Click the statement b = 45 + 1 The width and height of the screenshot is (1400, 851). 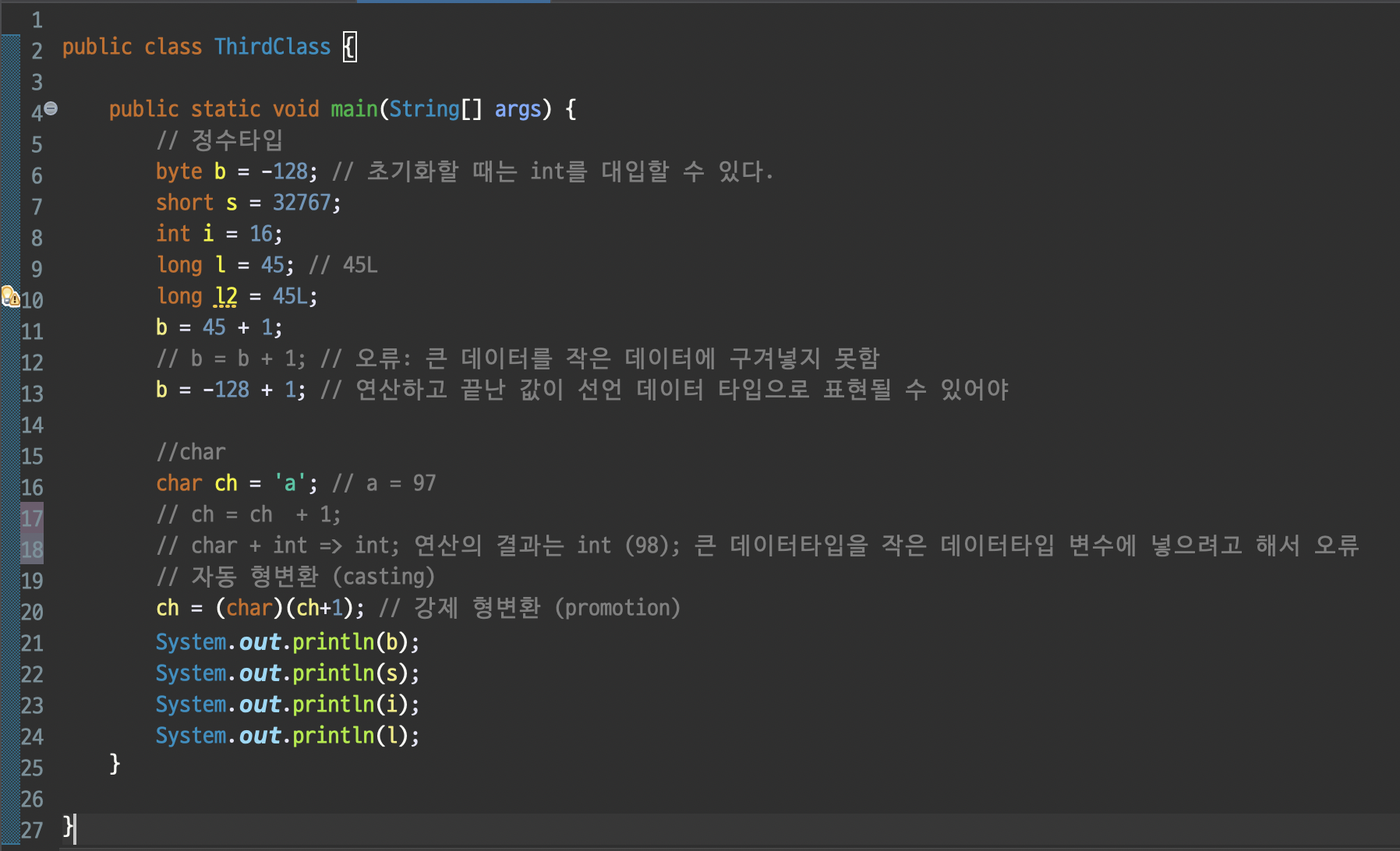(x=219, y=327)
